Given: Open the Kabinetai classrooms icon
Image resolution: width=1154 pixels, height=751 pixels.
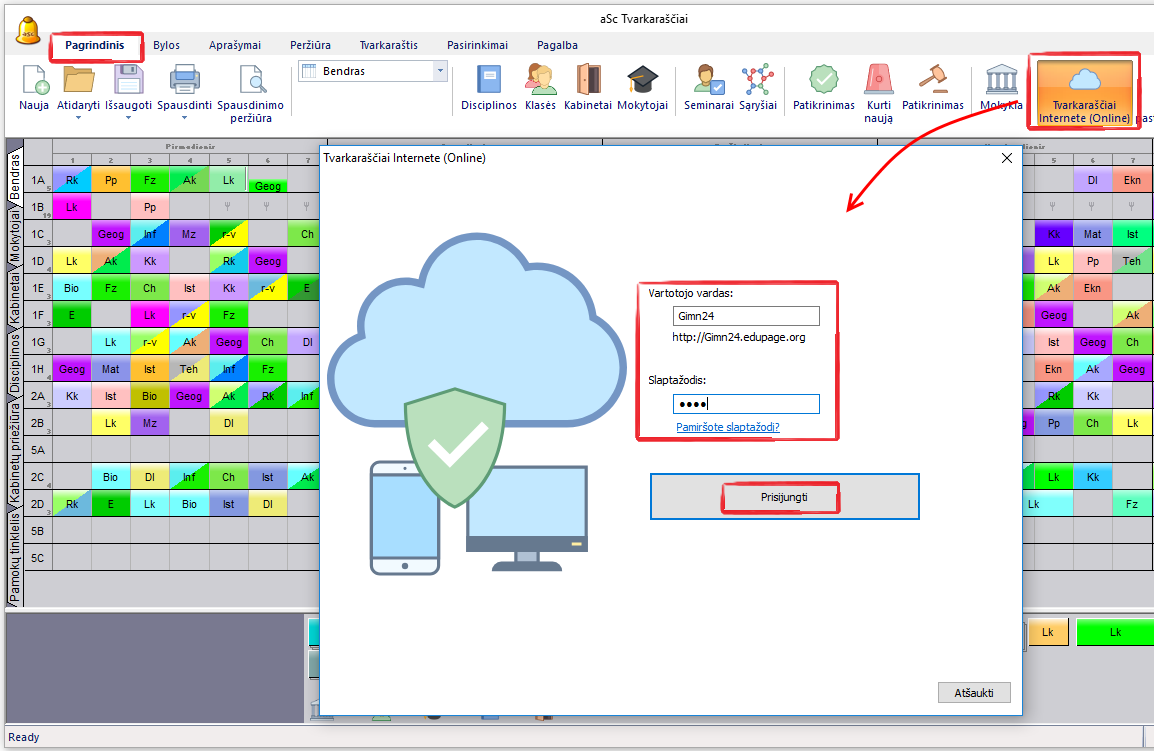Looking at the screenshot, I should tap(587, 82).
